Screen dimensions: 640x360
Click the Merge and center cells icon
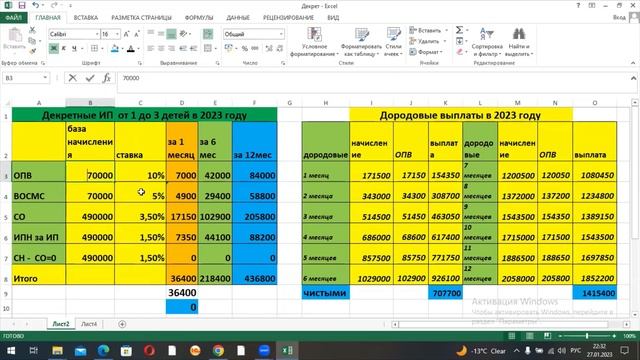coord(208,49)
